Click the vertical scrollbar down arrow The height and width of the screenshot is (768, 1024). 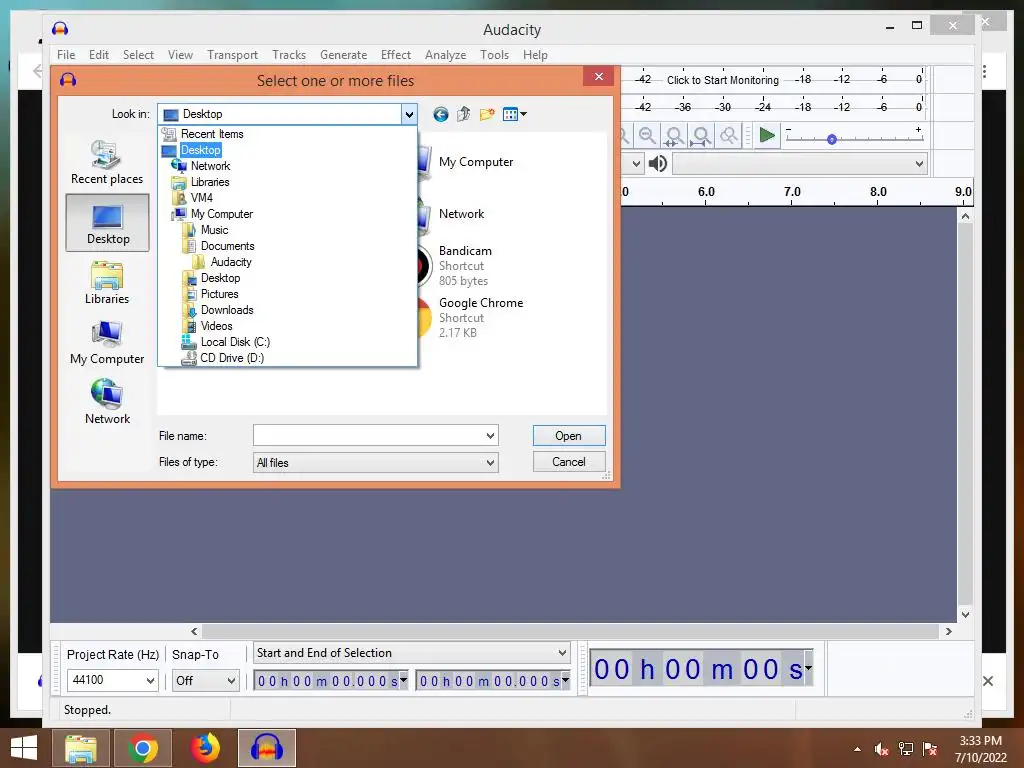tap(965, 615)
